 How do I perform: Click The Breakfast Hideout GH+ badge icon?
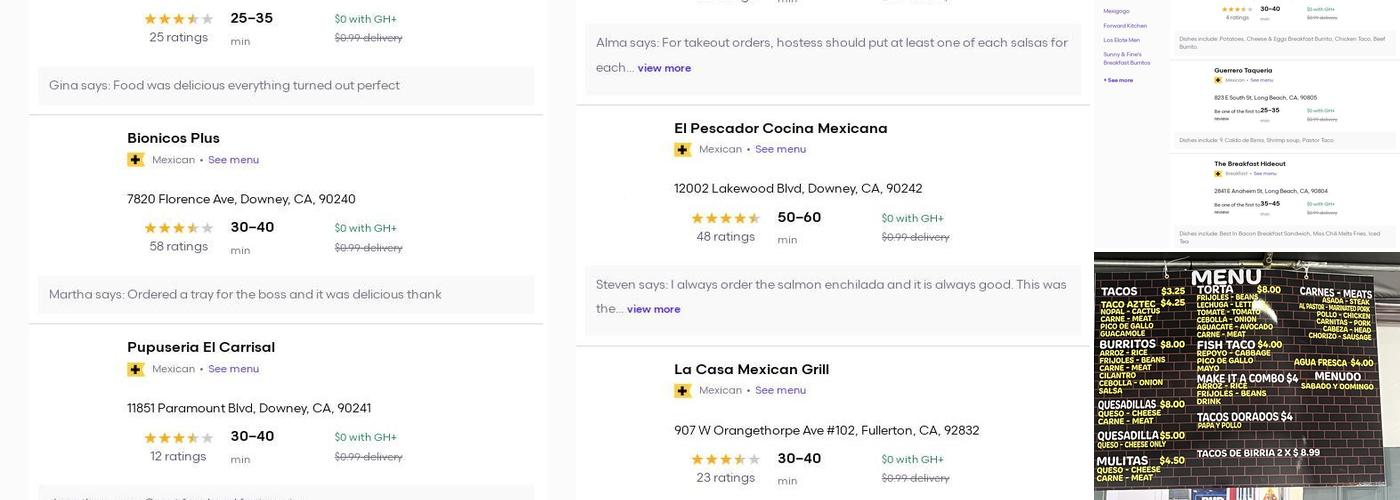1218,173
